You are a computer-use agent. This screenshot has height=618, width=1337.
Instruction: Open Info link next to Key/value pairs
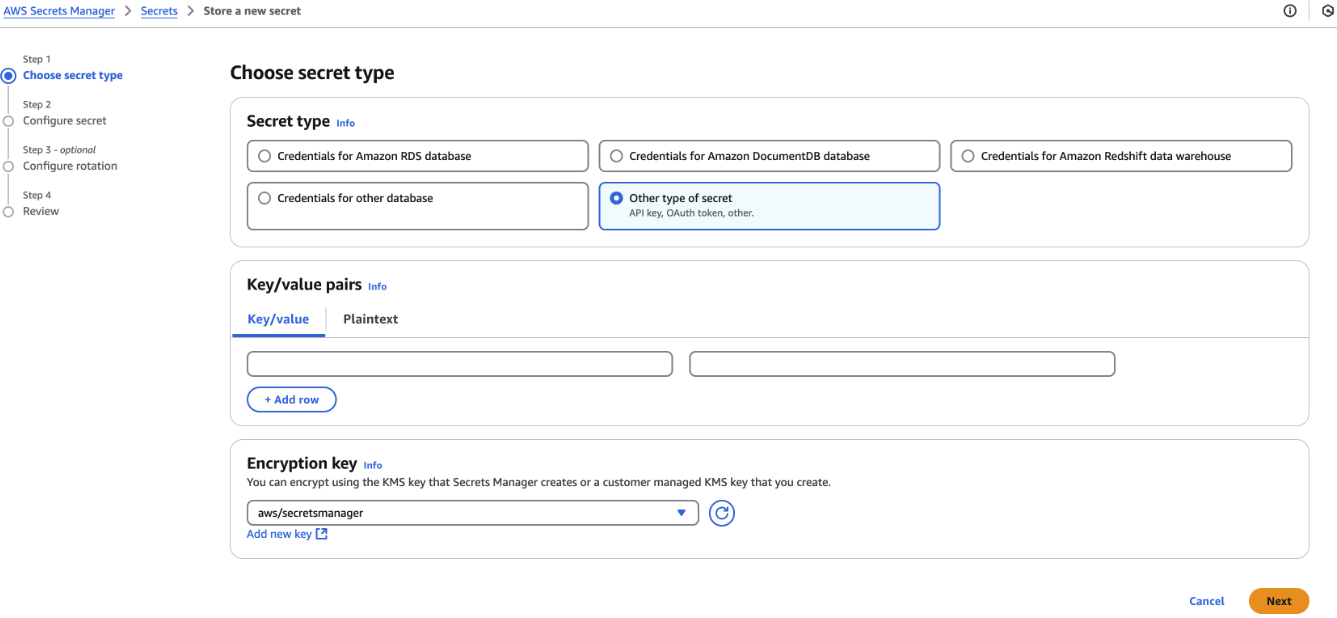pos(377,286)
